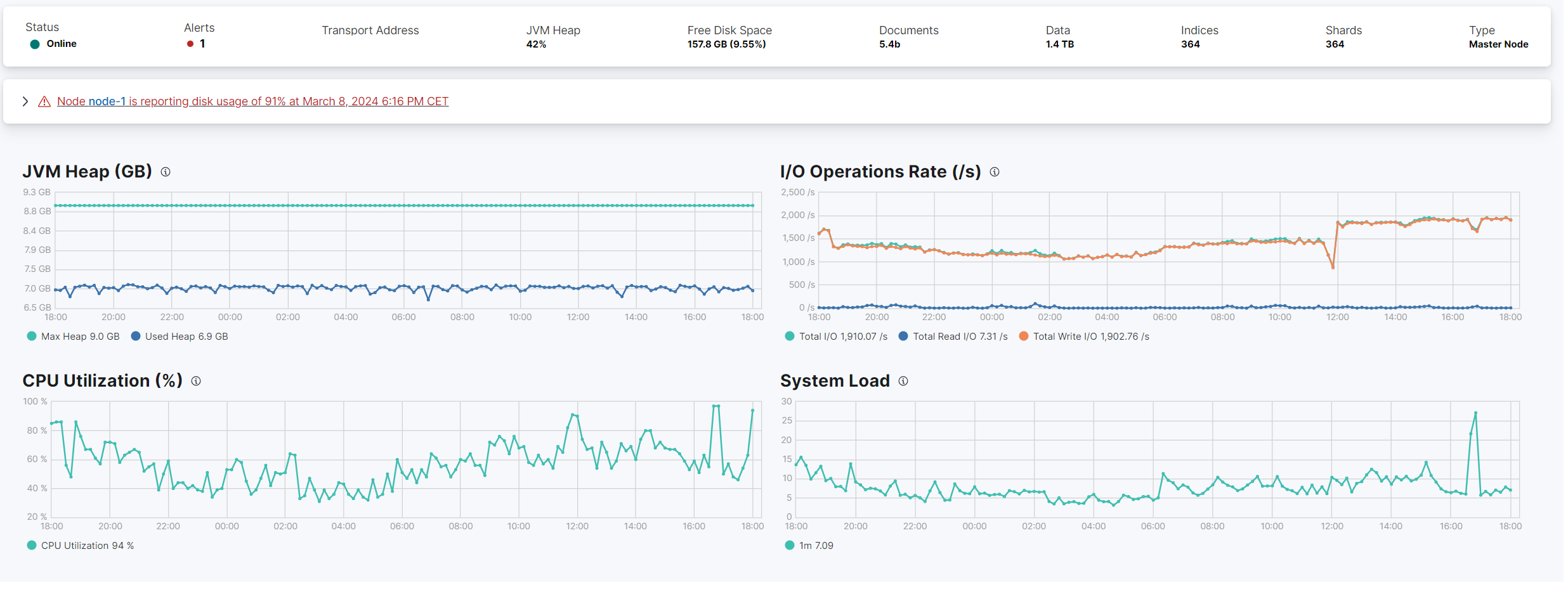Hide the Total Read I/O legend series

[x=953, y=337]
